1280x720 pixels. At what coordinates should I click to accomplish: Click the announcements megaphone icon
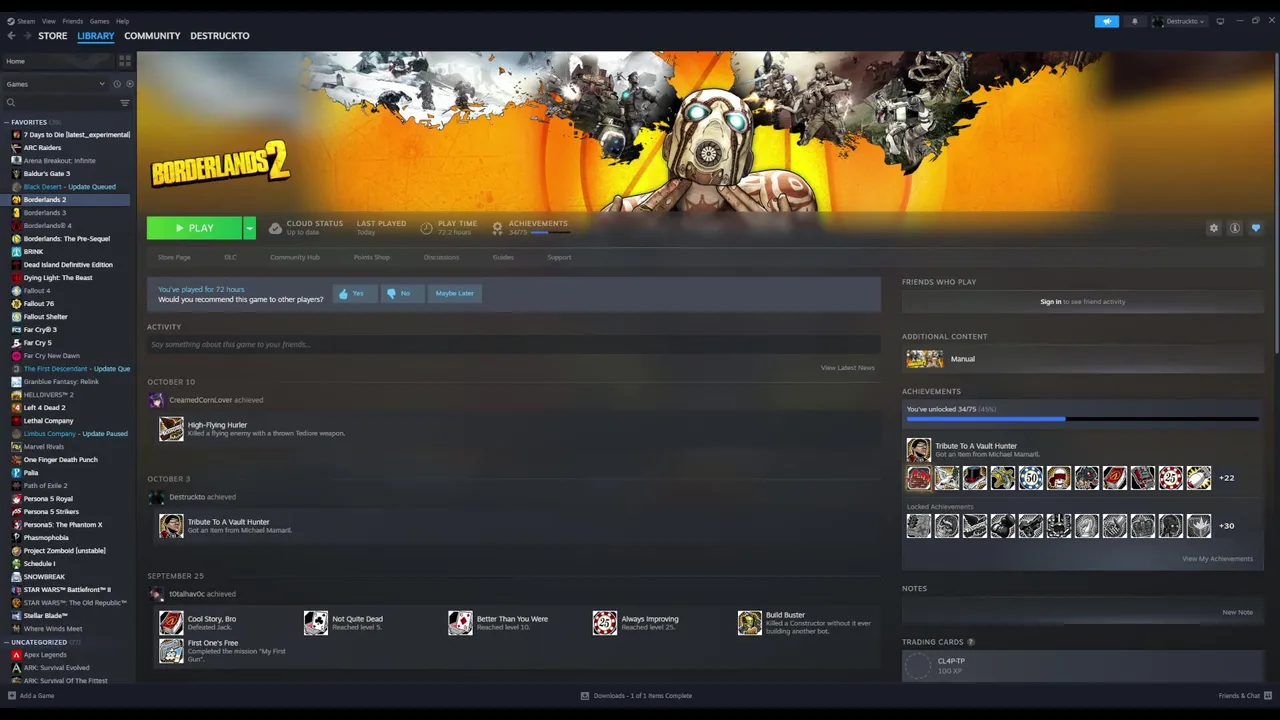tap(1107, 21)
